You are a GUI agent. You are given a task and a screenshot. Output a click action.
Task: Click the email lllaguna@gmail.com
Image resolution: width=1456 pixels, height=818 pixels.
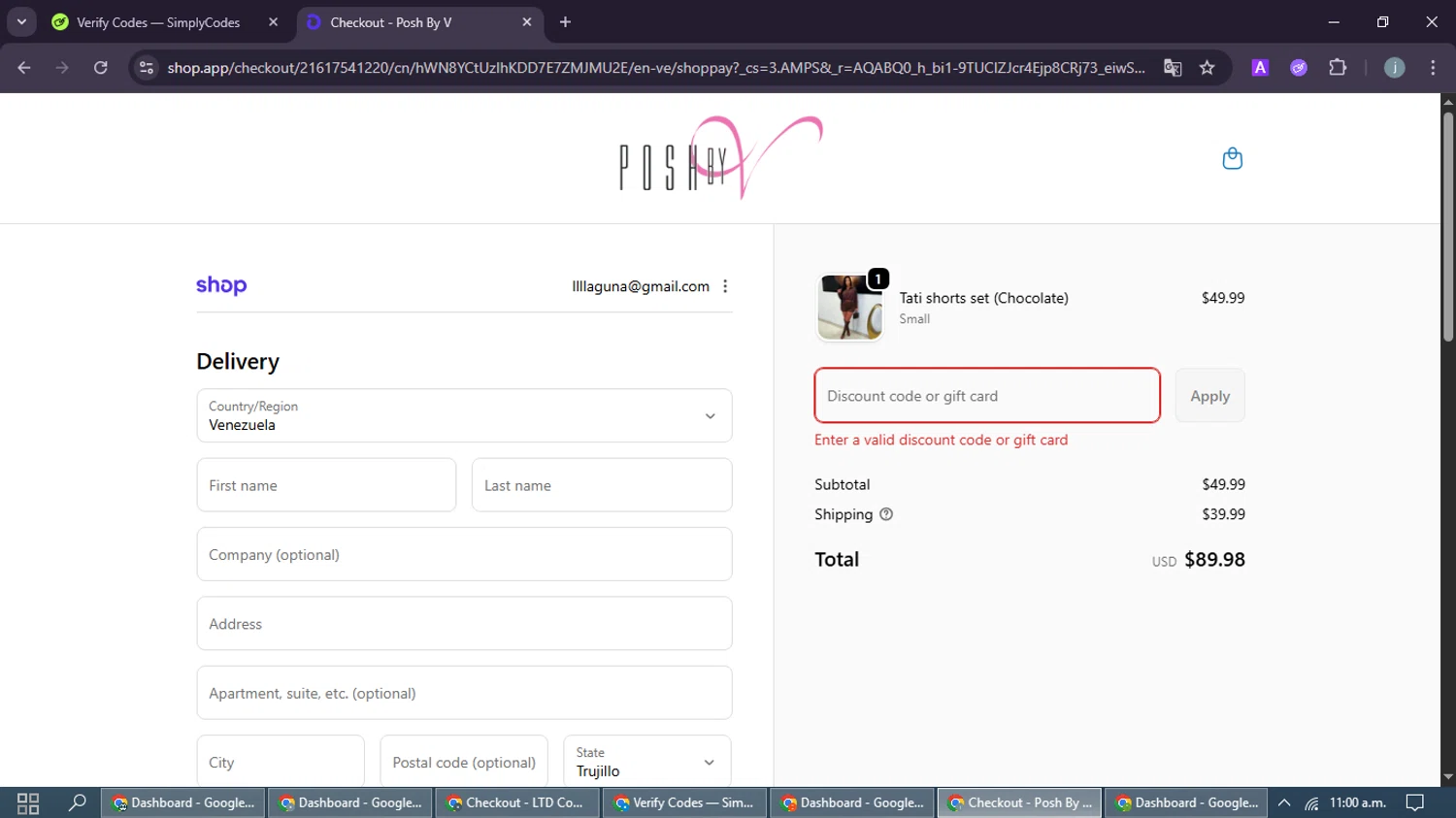click(x=641, y=286)
